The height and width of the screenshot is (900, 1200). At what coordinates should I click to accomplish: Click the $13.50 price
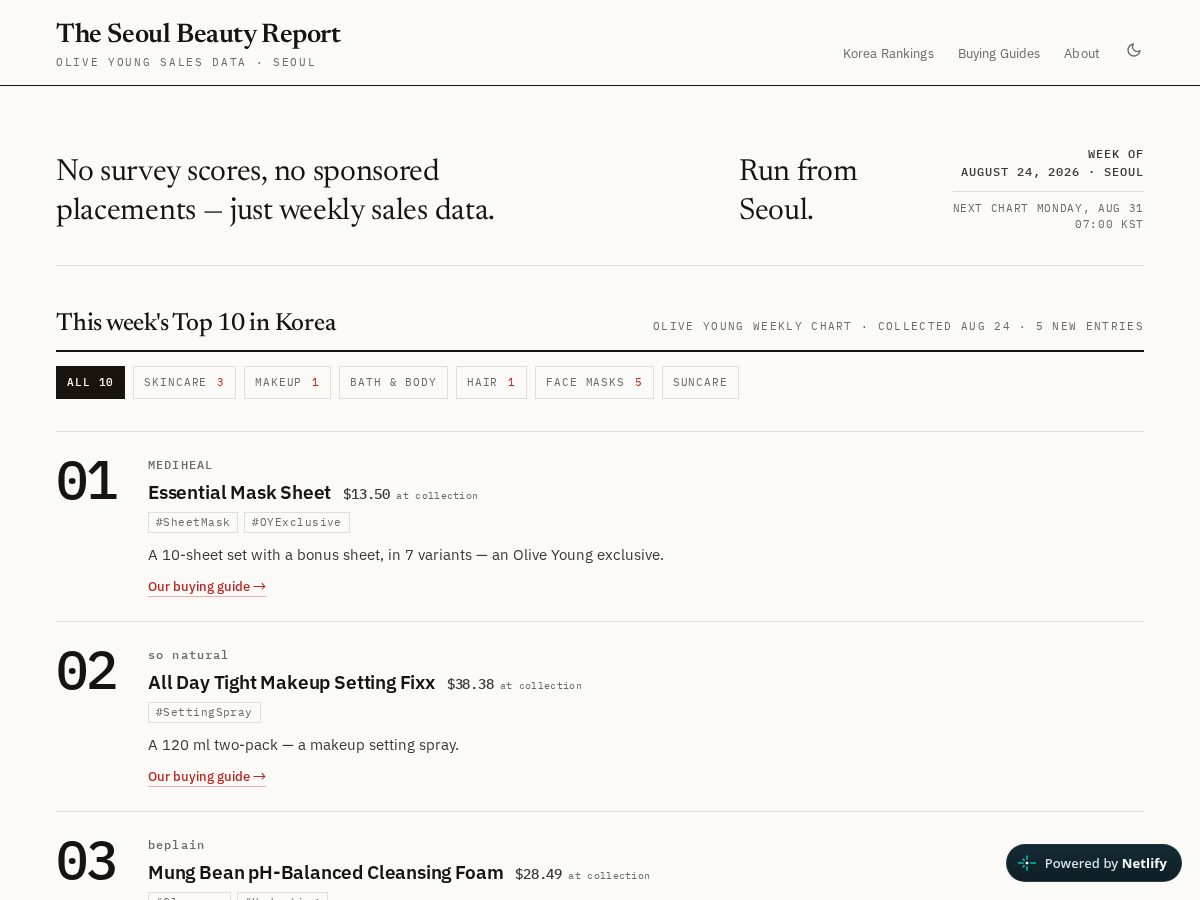click(x=366, y=494)
